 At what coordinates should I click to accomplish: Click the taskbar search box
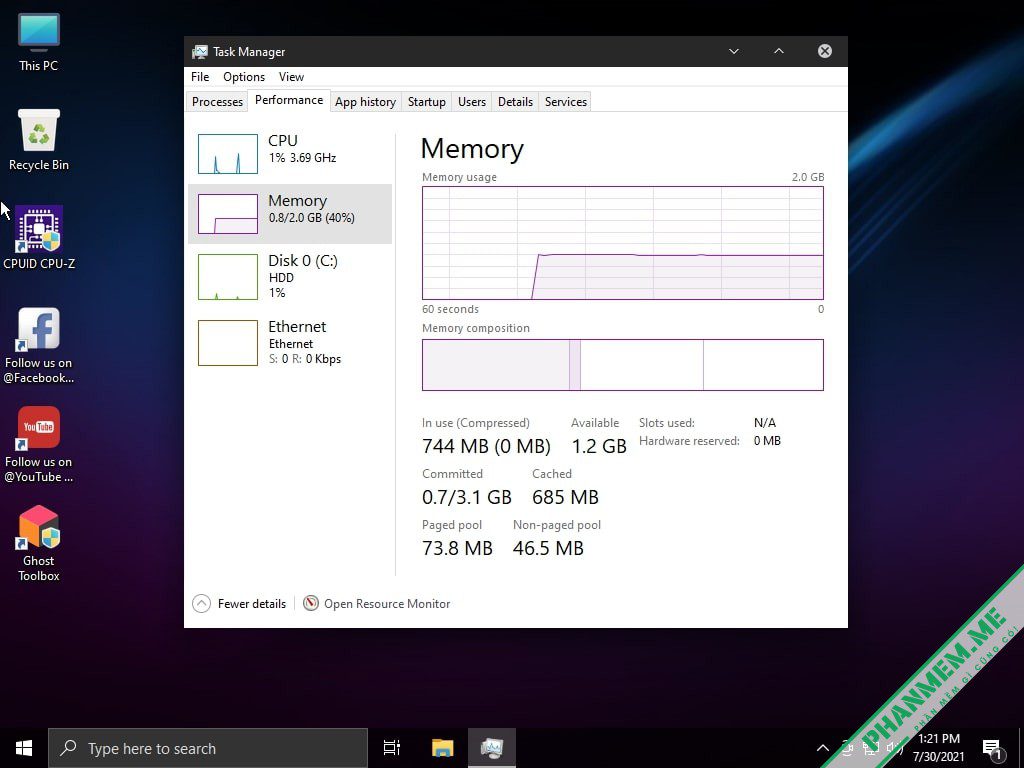pyautogui.click(x=208, y=748)
